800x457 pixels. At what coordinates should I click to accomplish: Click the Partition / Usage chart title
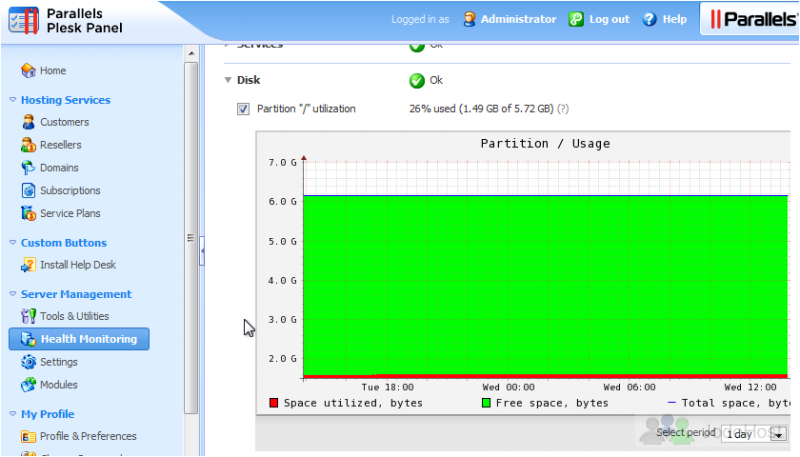coord(545,144)
